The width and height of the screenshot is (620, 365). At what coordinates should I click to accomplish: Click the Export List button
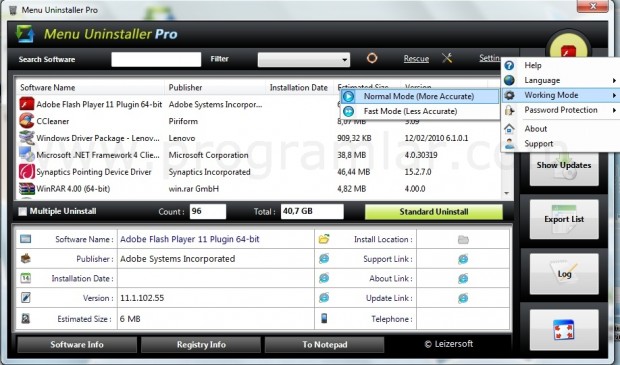(x=564, y=219)
